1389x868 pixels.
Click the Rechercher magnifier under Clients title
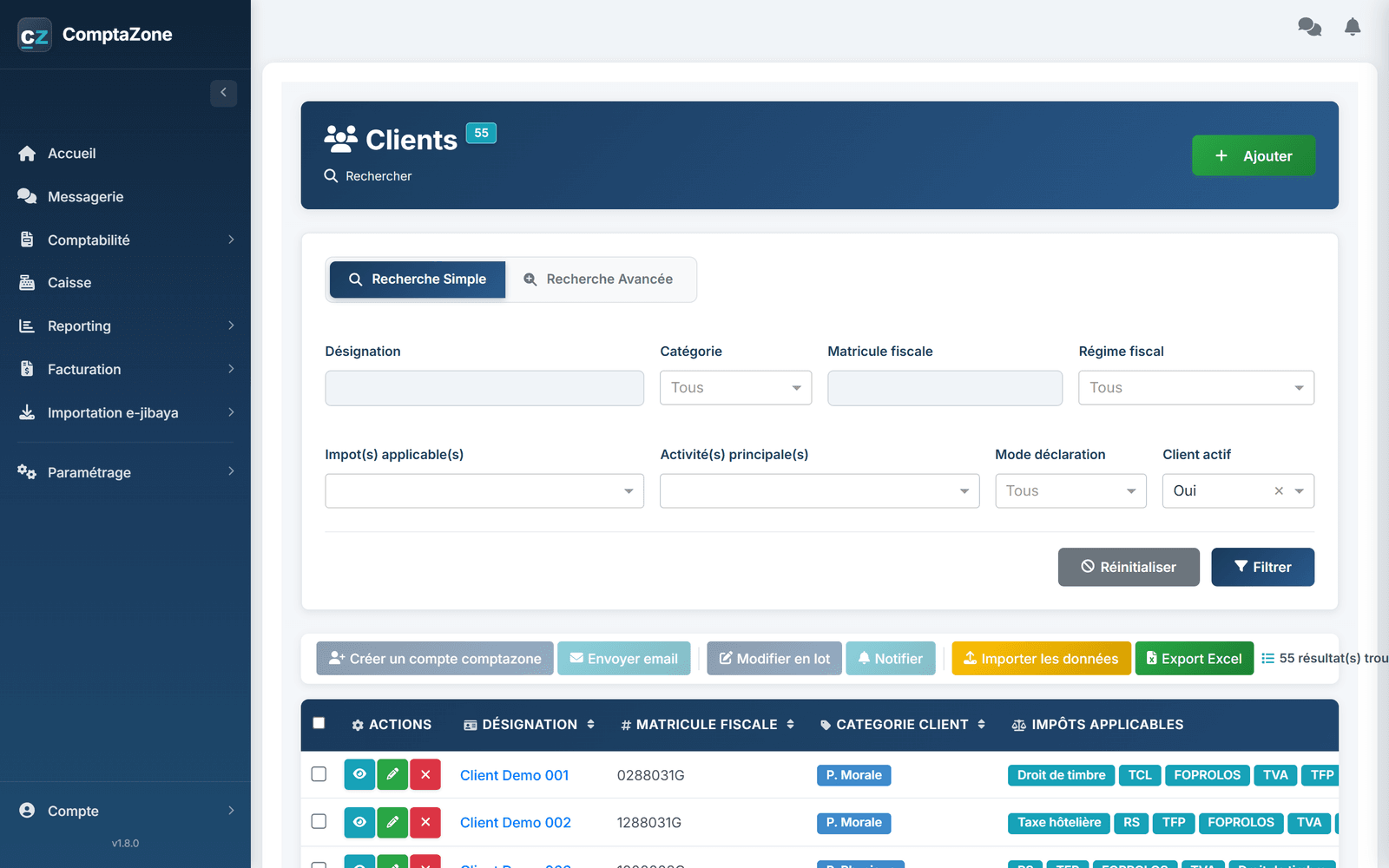[x=331, y=175]
